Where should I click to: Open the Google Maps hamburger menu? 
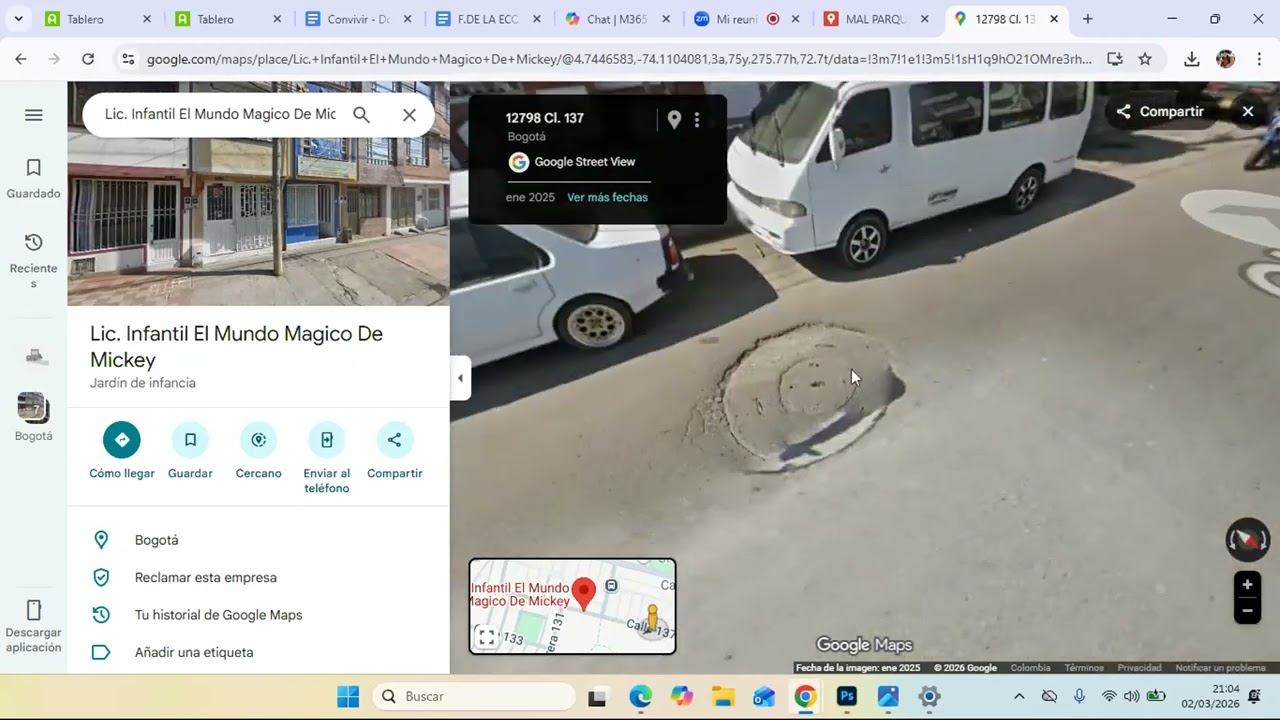[x=33, y=115]
